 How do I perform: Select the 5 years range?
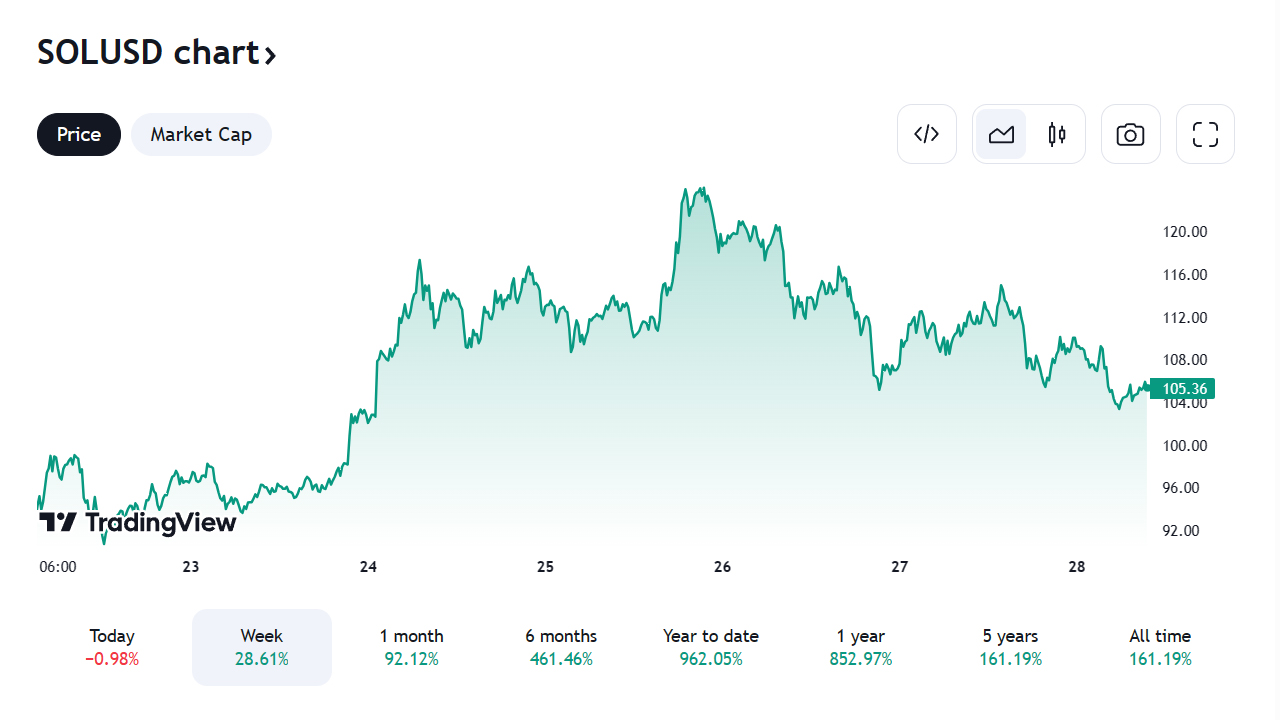click(1010, 647)
